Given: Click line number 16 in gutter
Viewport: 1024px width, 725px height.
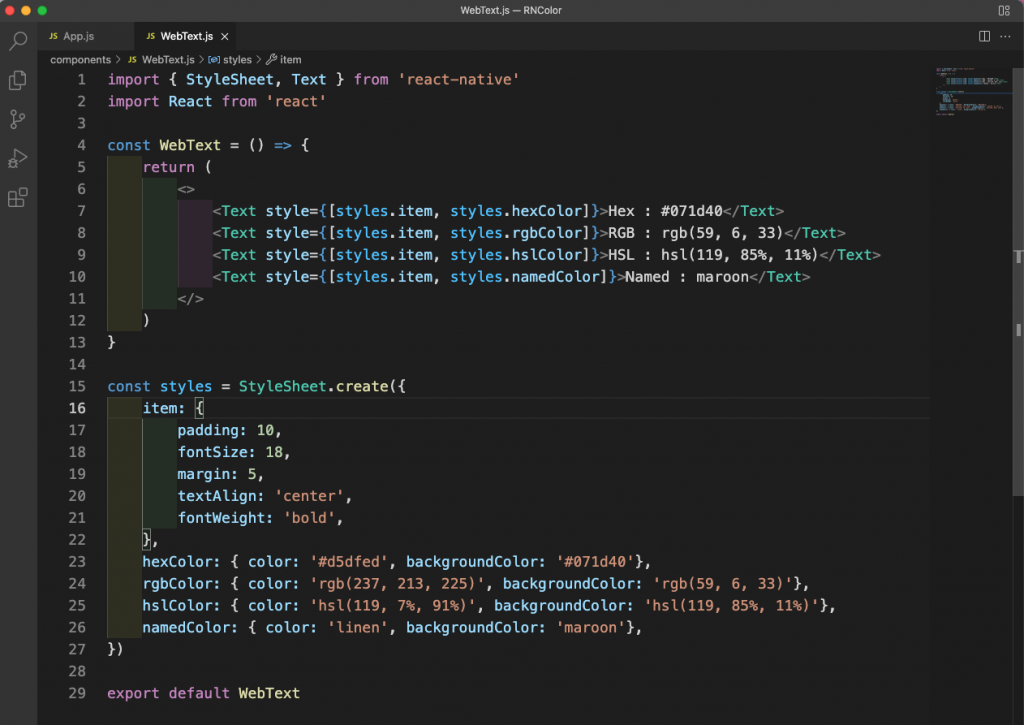Looking at the screenshot, I should (77, 408).
